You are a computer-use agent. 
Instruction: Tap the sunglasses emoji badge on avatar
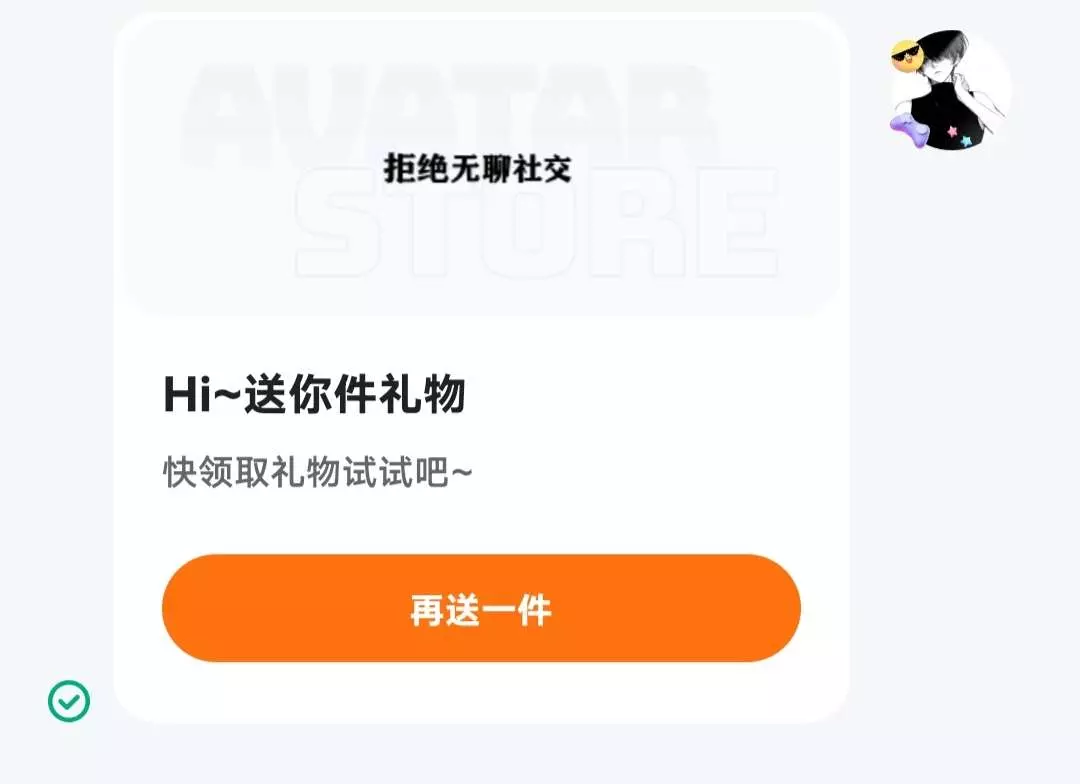point(906,56)
